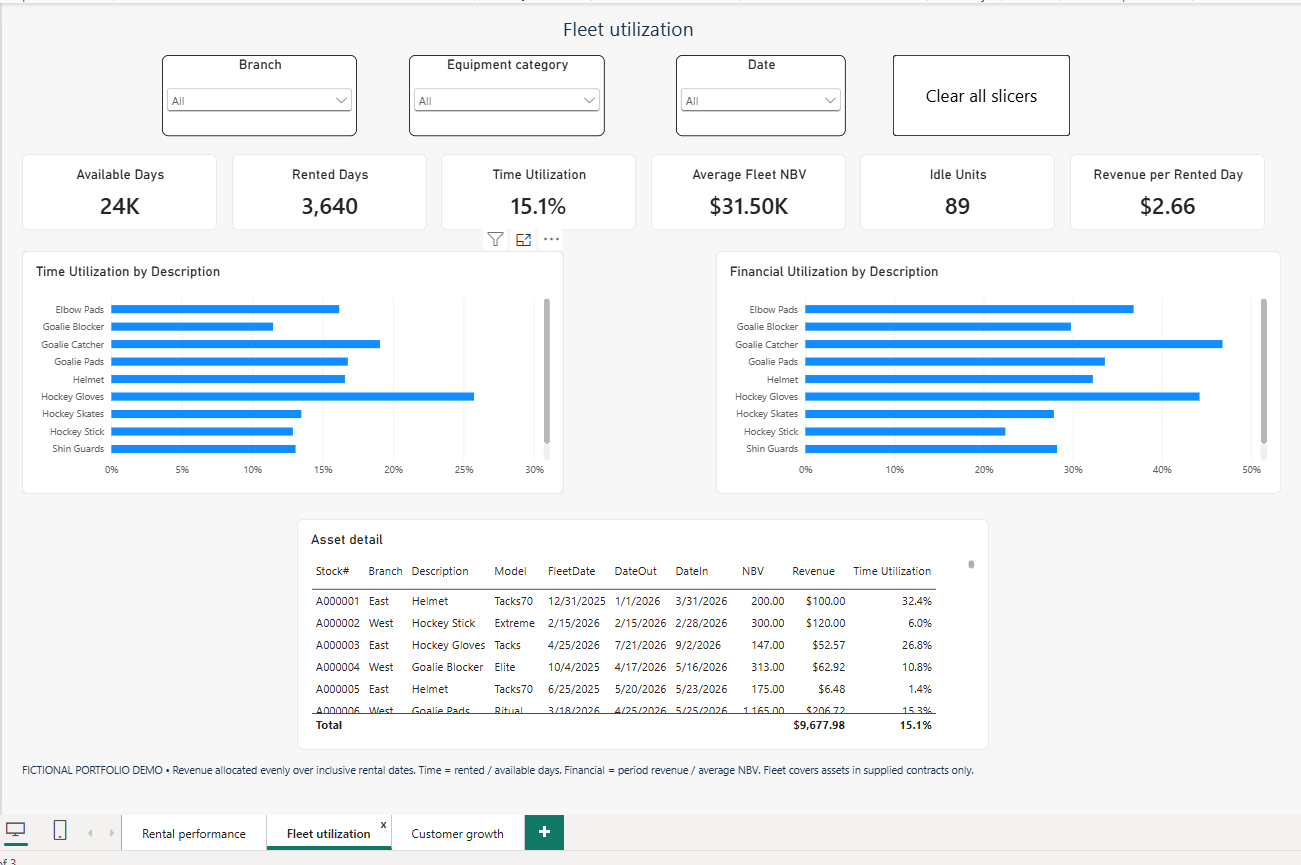
Task: Select stock number A000005 cell
Action: [337, 689]
